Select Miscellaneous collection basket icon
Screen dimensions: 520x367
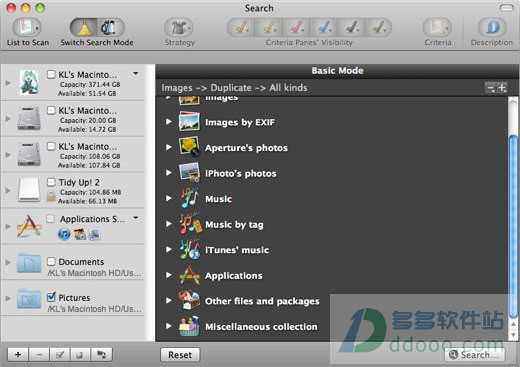pos(189,326)
